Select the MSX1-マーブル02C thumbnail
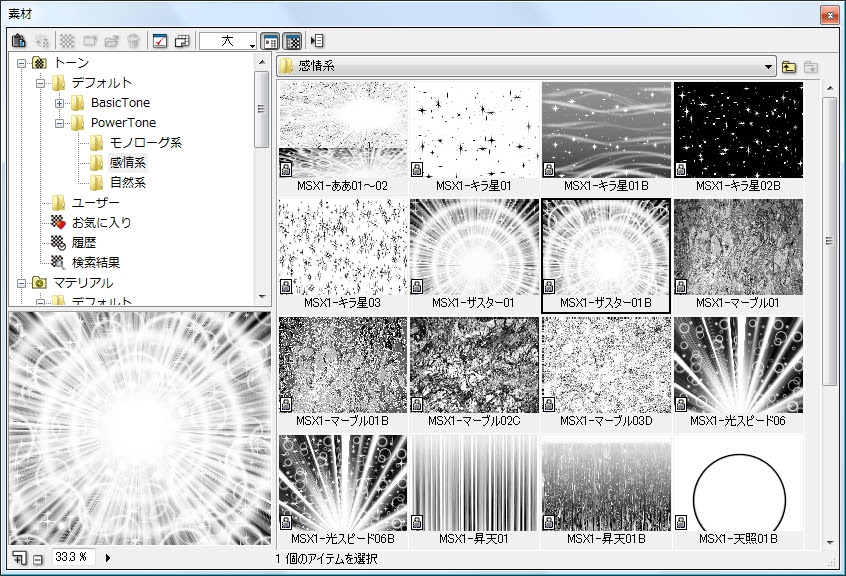846x576 pixels. point(474,373)
